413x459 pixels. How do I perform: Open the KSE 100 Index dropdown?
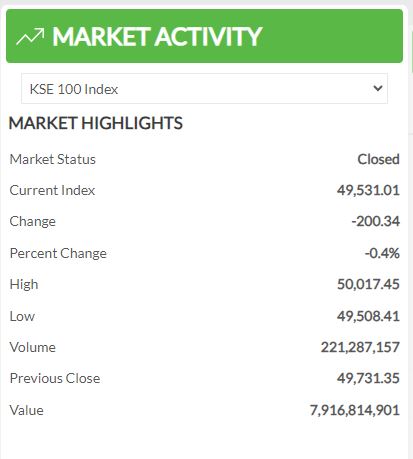pyautogui.click(x=204, y=89)
